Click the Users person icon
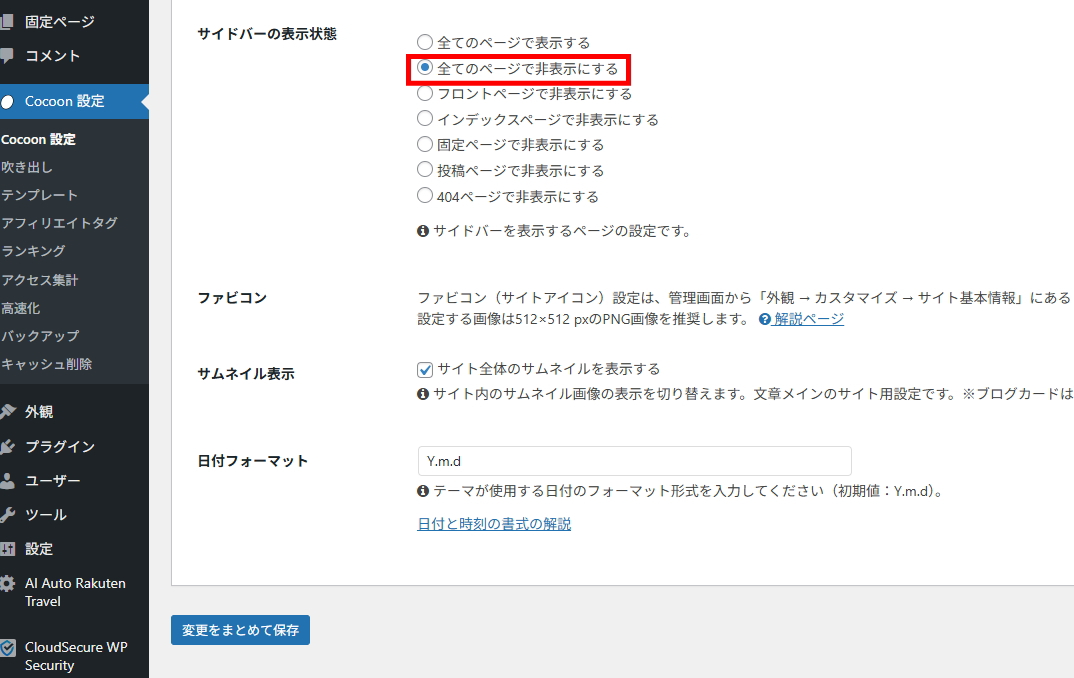 8,481
